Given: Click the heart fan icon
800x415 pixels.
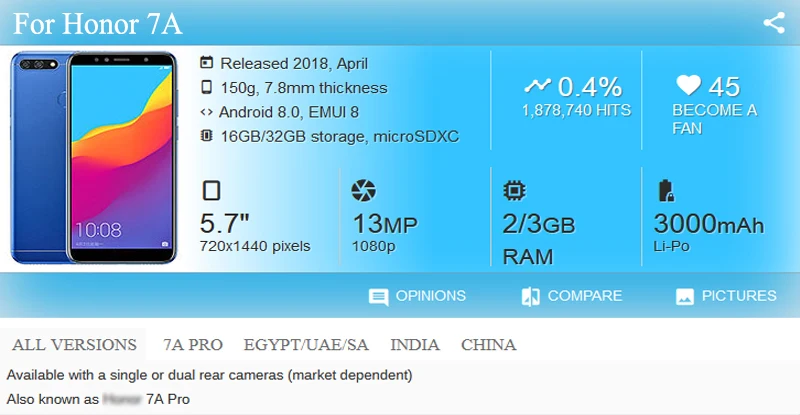Looking at the screenshot, I should click(x=688, y=85).
